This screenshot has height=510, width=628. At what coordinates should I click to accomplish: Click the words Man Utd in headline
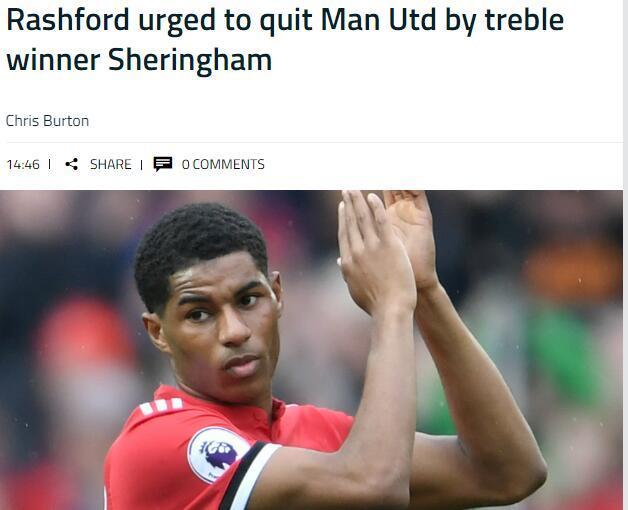click(x=378, y=20)
